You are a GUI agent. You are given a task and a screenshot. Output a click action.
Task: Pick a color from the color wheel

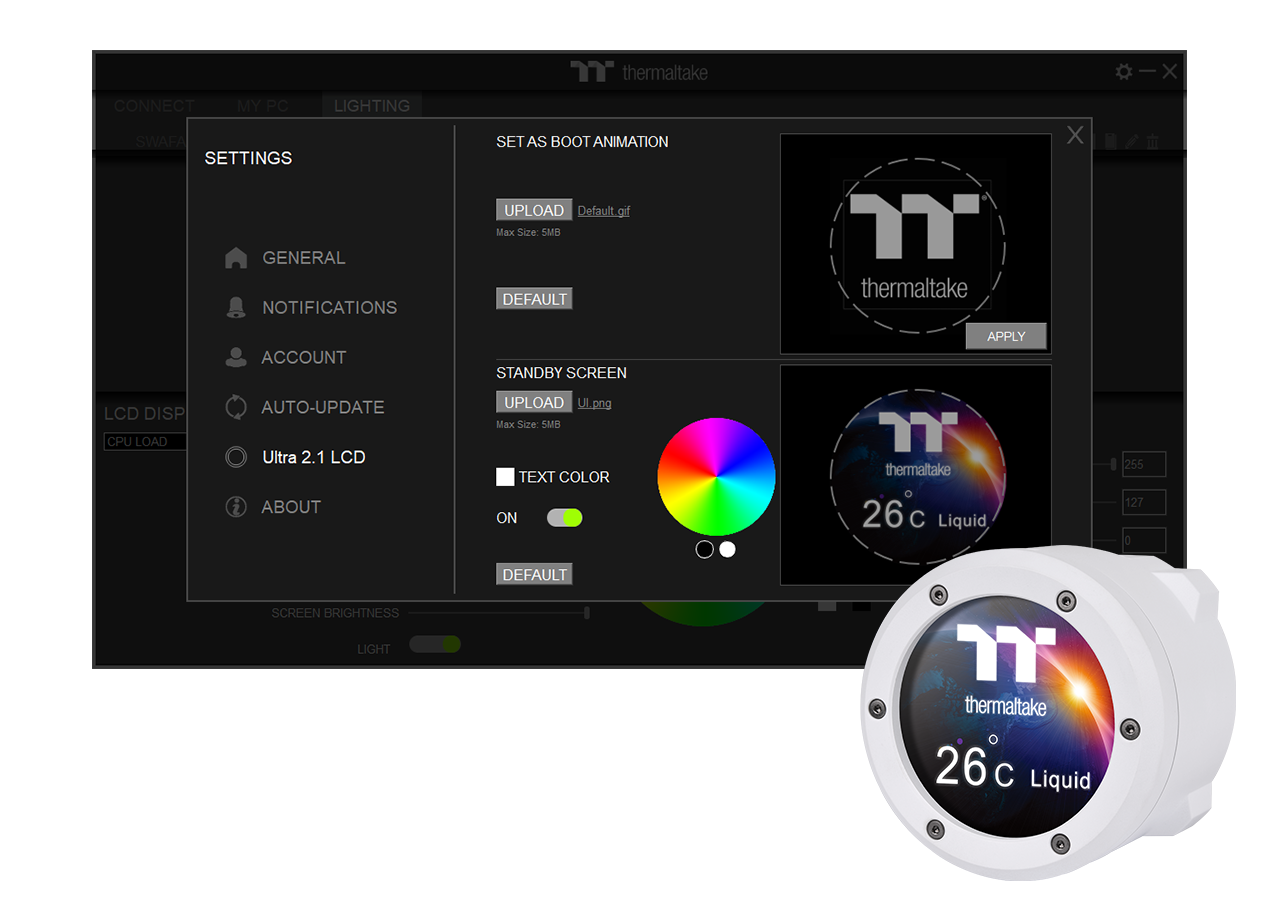[x=716, y=477]
